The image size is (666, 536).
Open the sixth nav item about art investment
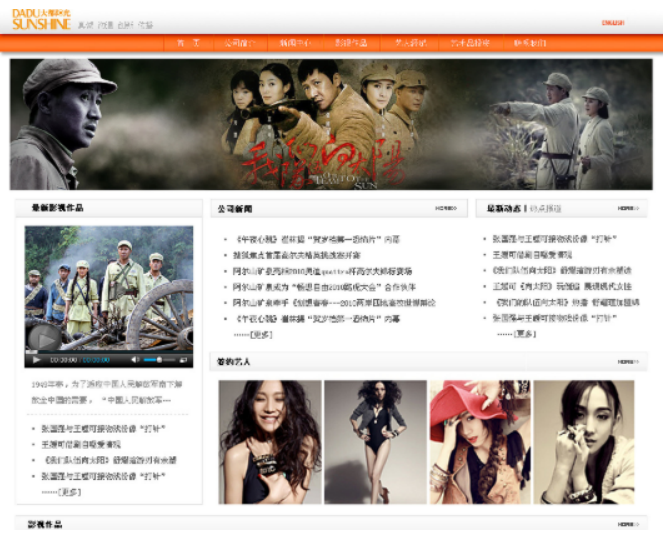[470, 43]
